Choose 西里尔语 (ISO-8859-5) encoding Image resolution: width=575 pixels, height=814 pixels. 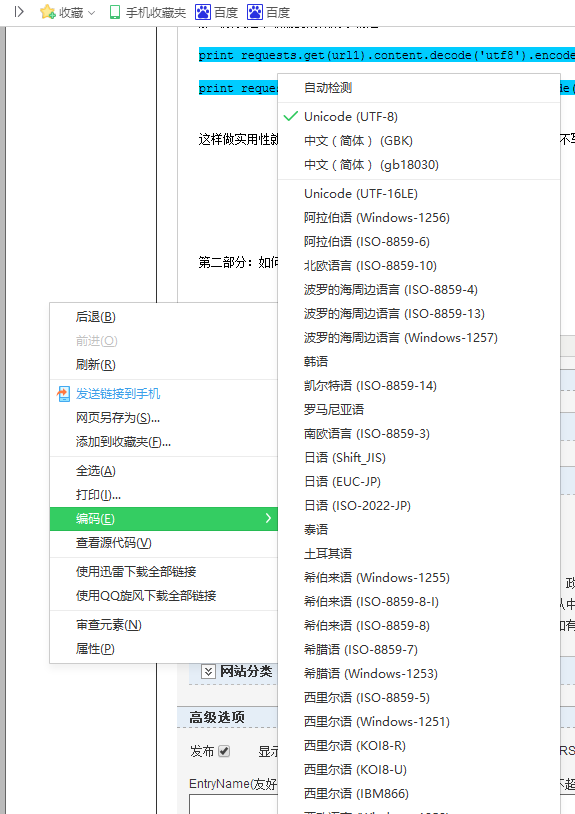419,697
